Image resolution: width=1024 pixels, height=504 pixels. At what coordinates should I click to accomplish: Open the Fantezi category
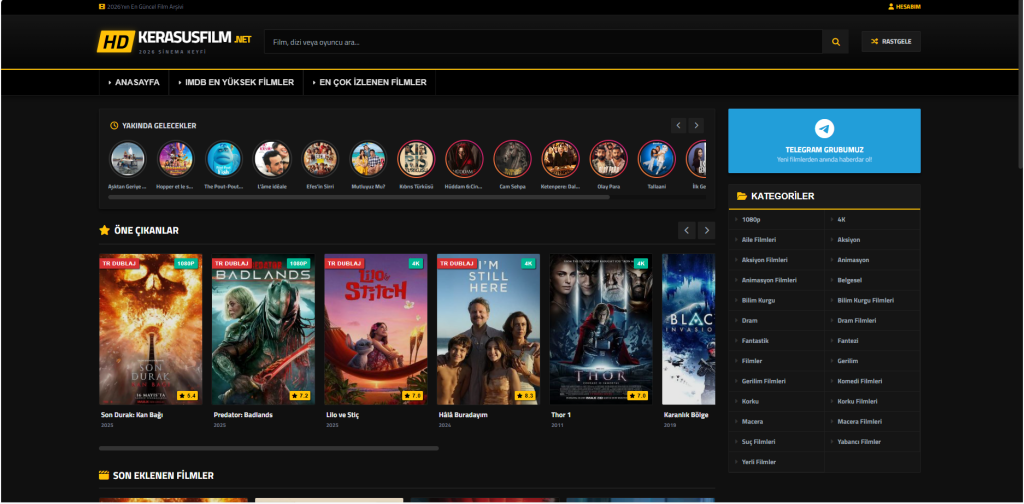click(848, 341)
